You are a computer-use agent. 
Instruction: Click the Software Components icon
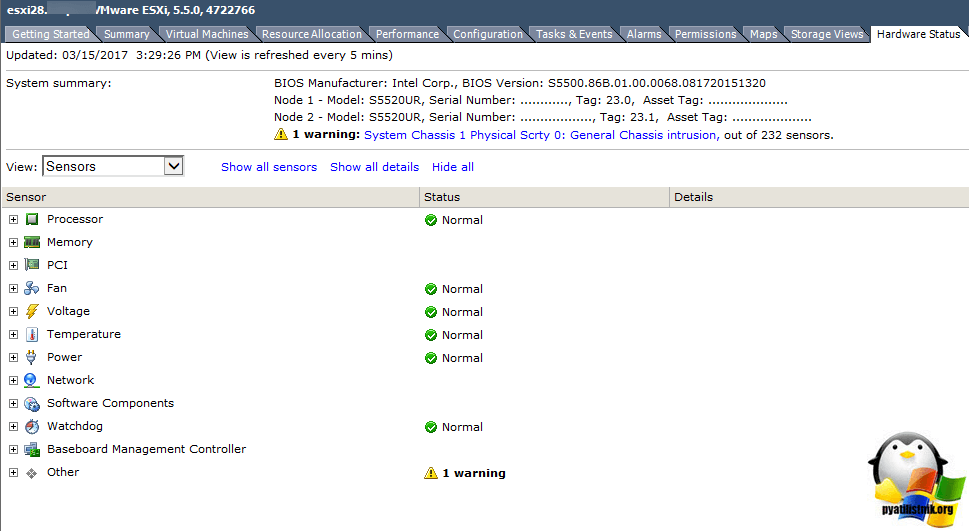point(32,403)
